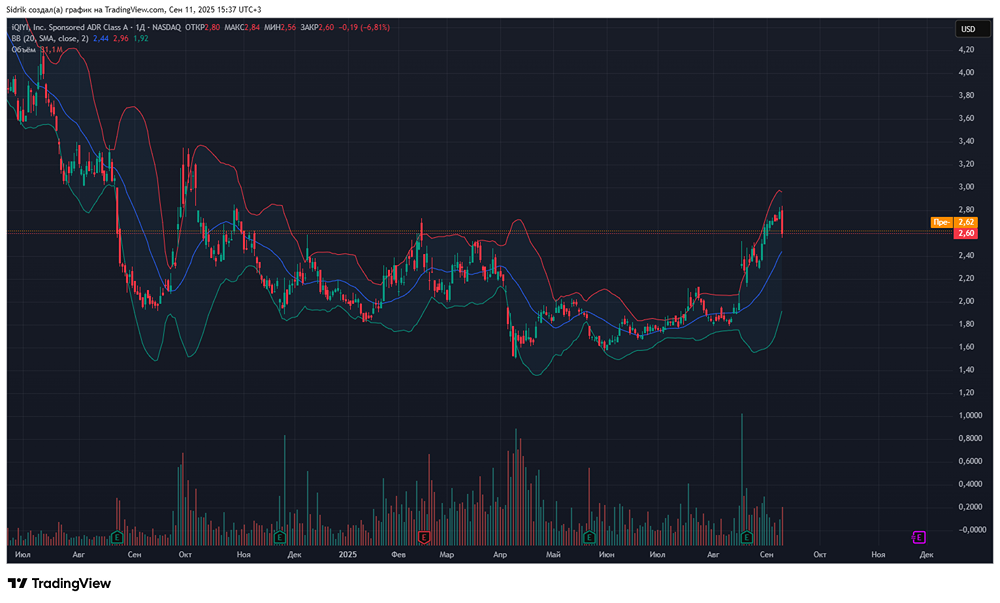Click the 0,2000 volume axis label

[x=970, y=507]
